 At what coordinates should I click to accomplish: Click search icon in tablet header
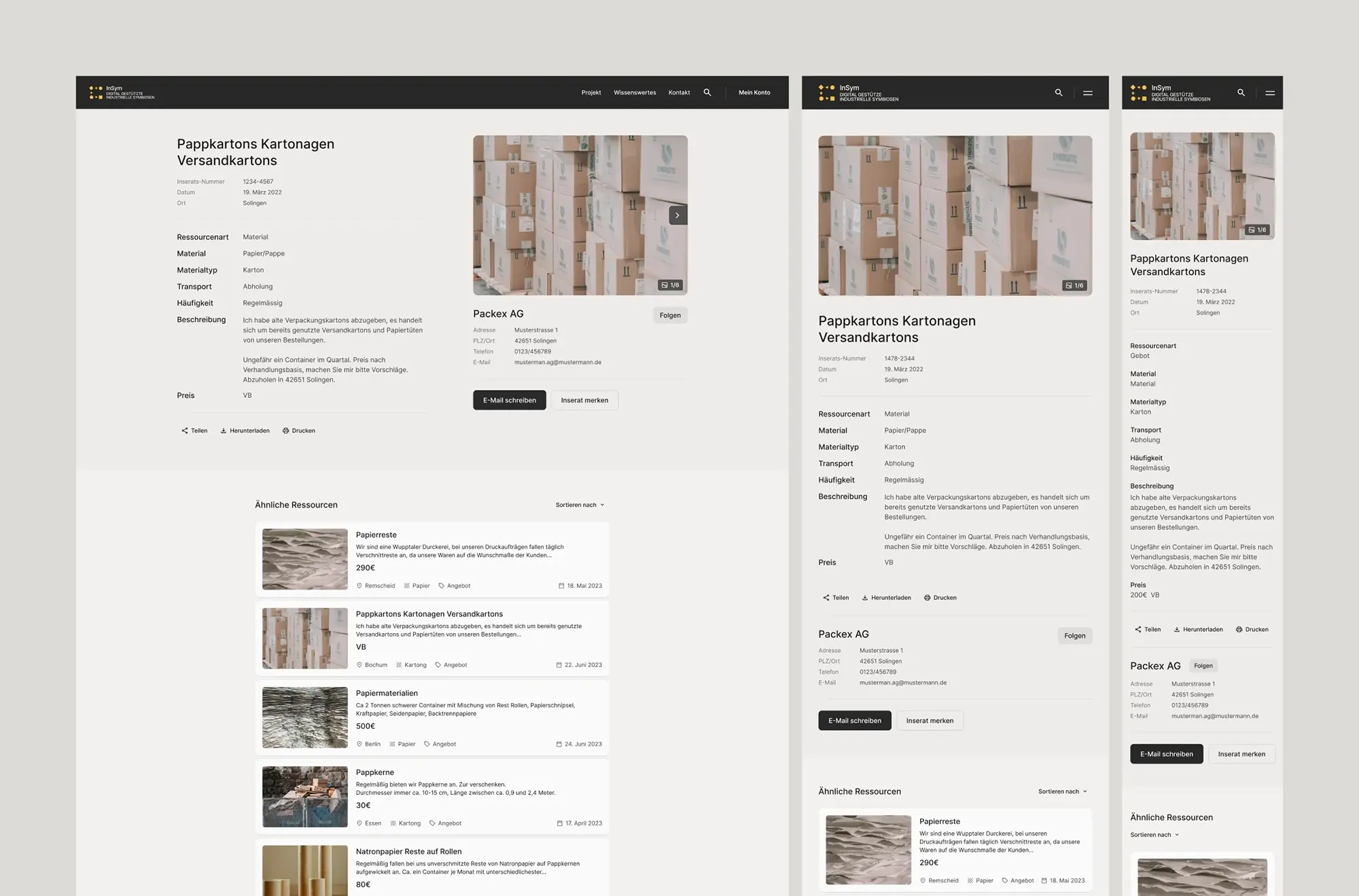click(x=1059, y=92)
